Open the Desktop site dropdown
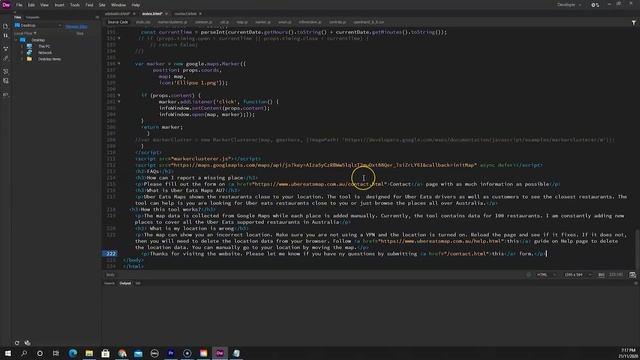The width and height of the screenshot is (640, 360). 38,26
